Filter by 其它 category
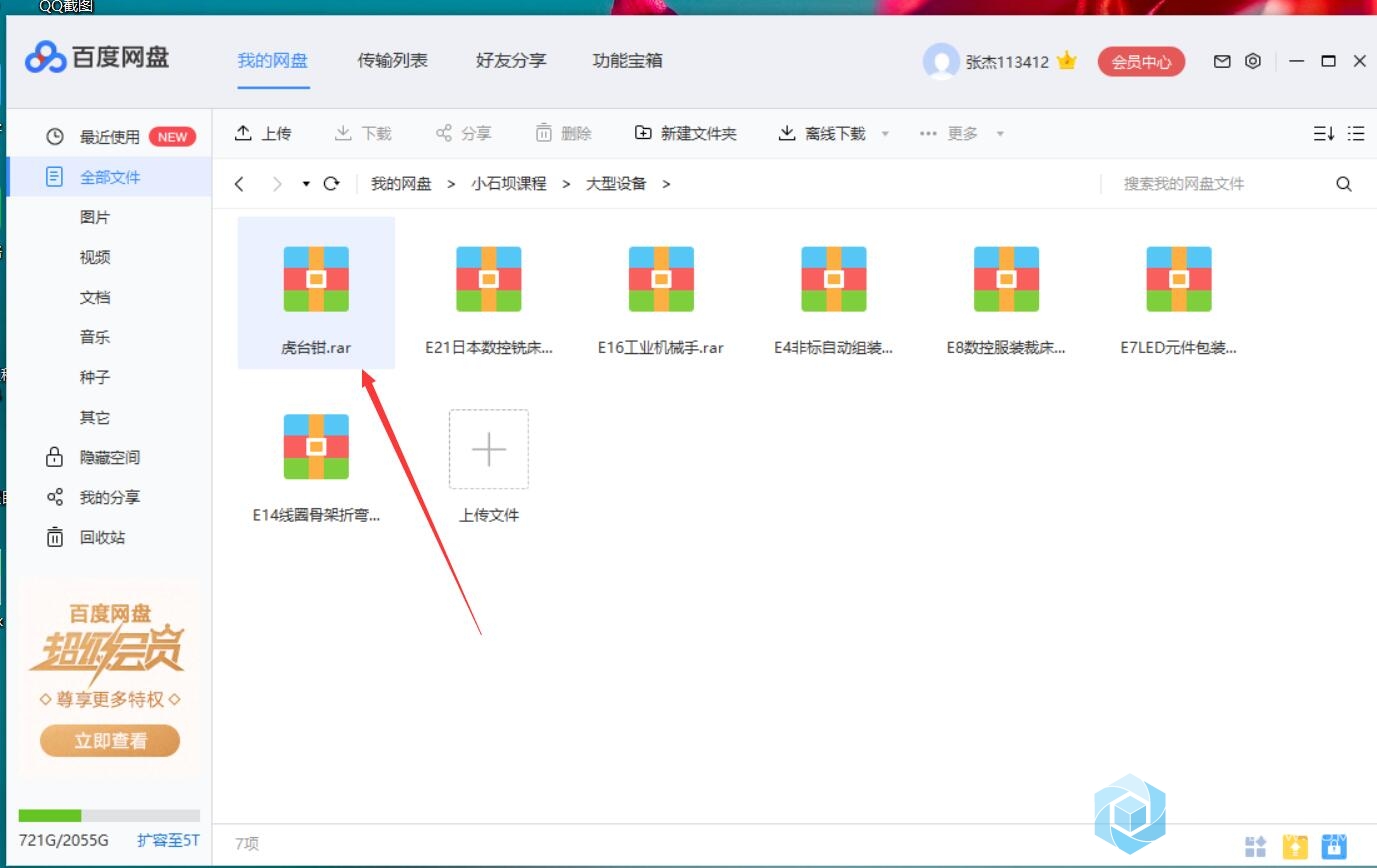 pos(95,417)
